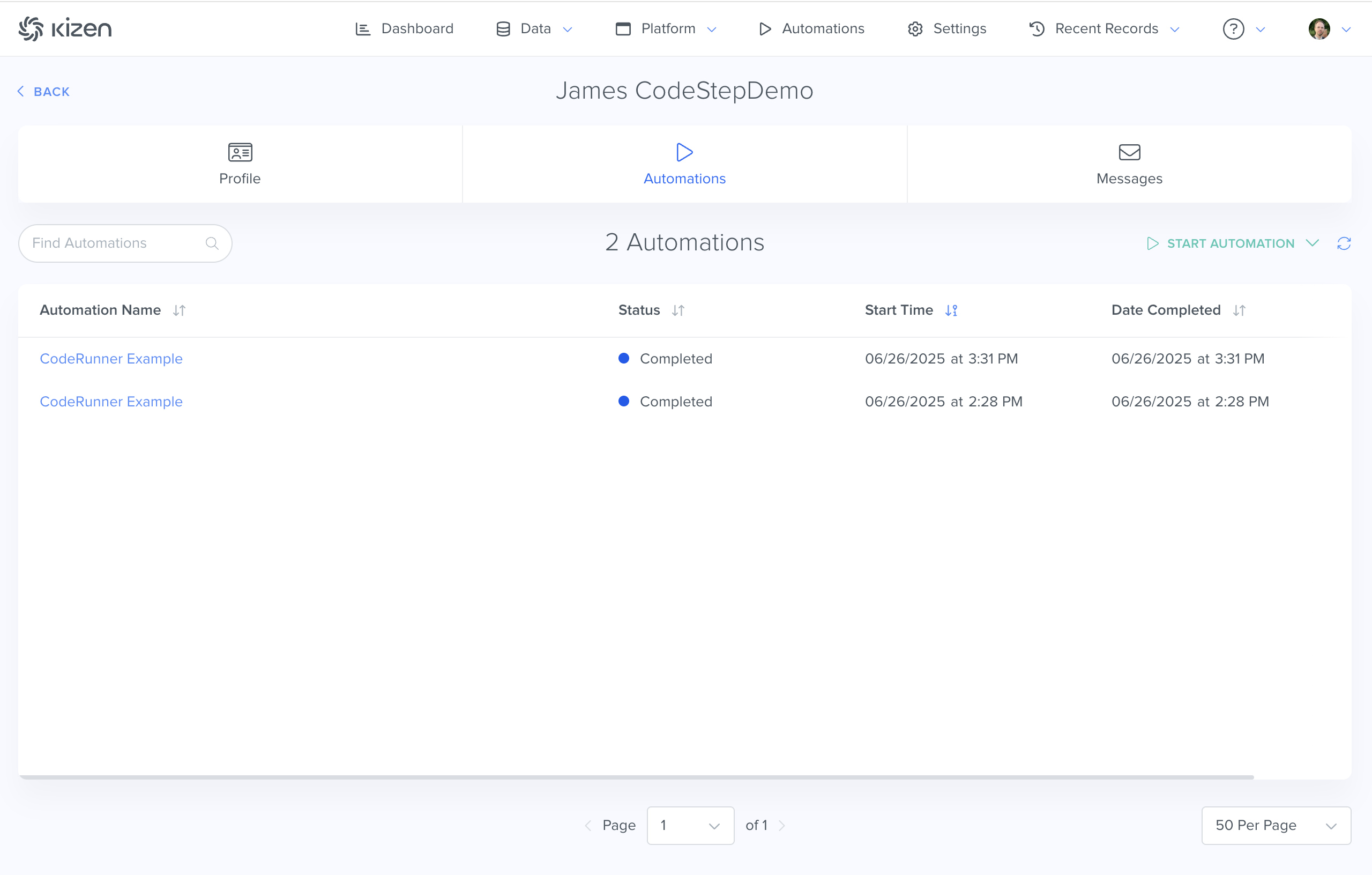Click the help question mark icon
This screenshot has width=1372, height=875.
[1233, 29]
